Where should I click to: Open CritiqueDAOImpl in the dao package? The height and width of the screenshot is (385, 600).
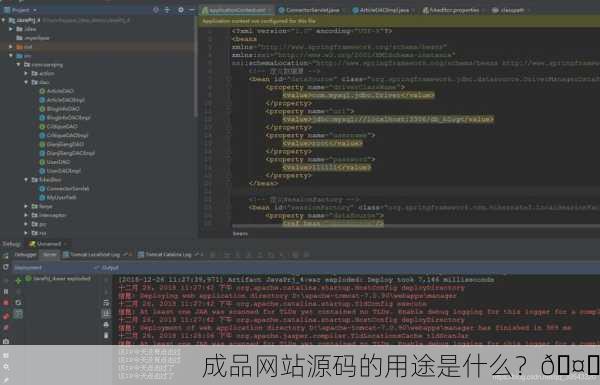(x=64, y=135)
